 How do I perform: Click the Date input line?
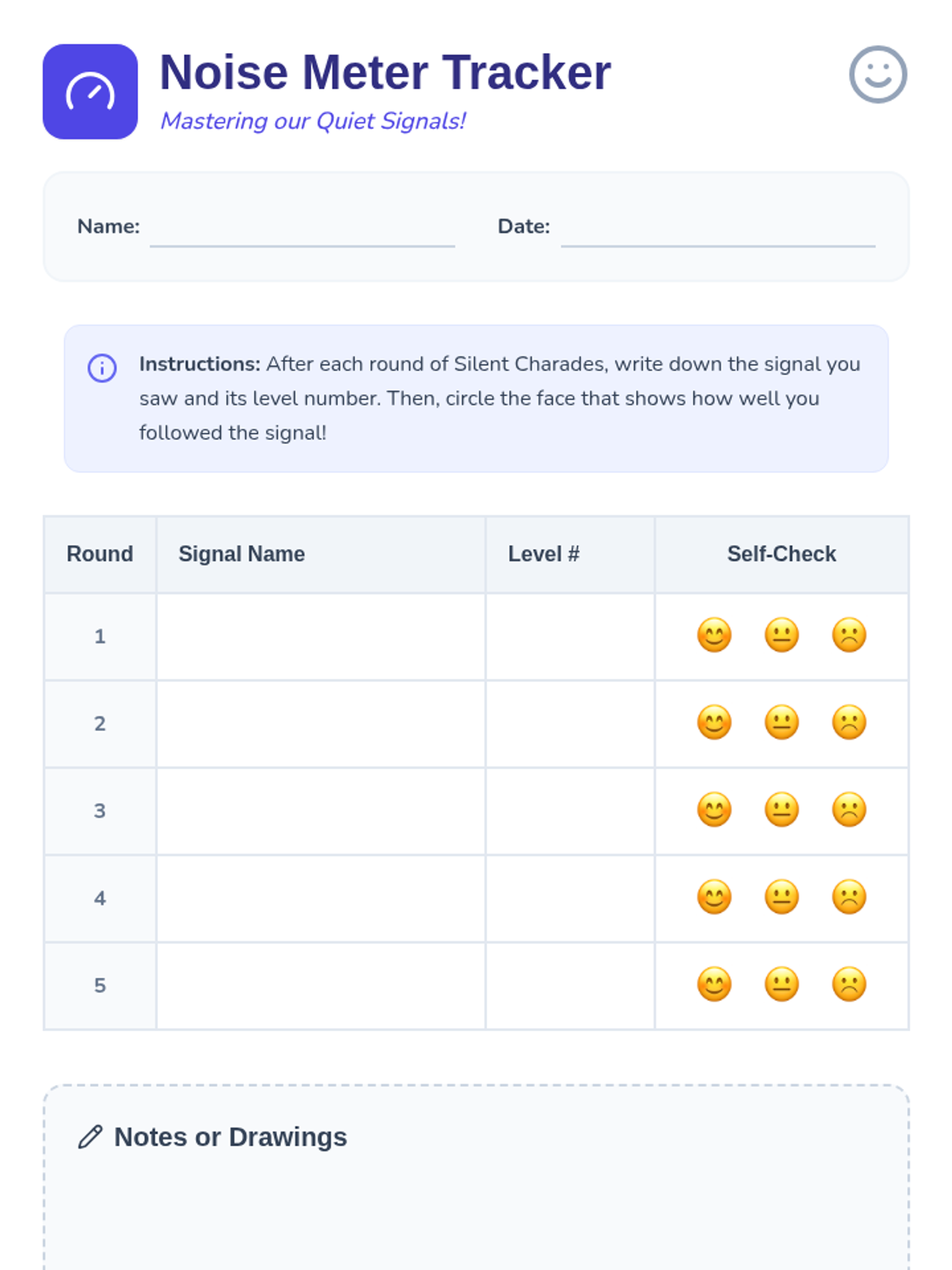pyautogui.click(x=717, y=232)
